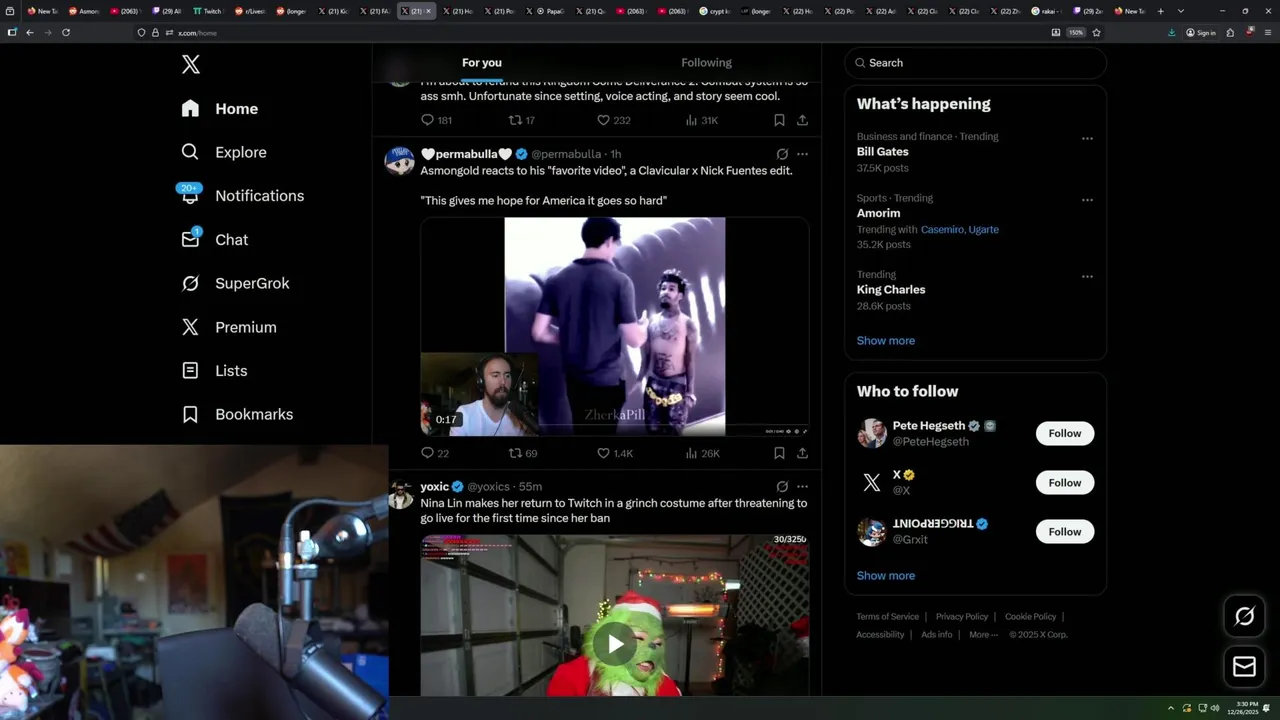The image size is (1280, 720).
Task: Open the yoxic display name link
Action: pyautogui.click(x=435, y=487)
